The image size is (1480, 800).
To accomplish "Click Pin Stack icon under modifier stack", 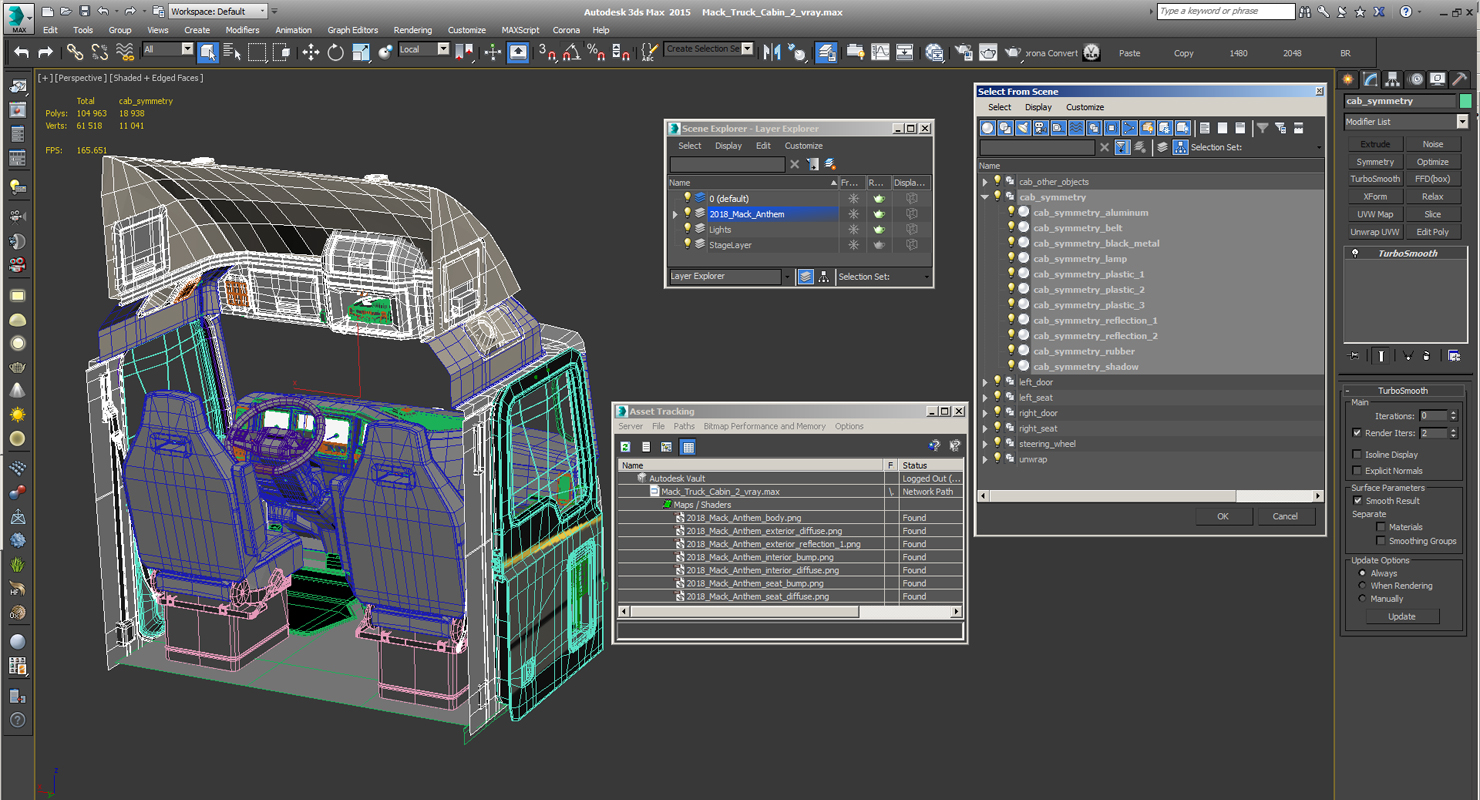I will (1354, 355).
